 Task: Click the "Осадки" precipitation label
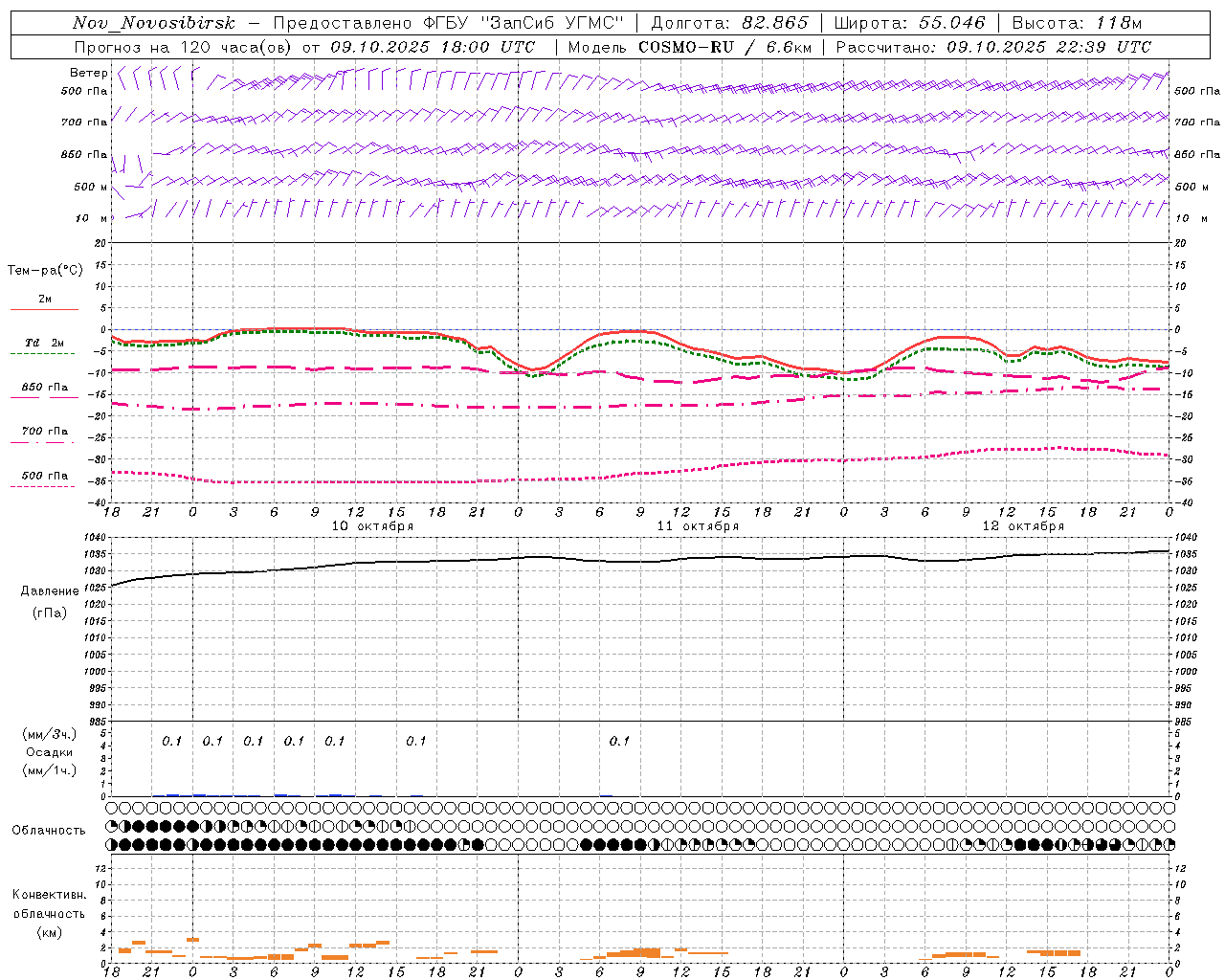(x=49, y=752)
